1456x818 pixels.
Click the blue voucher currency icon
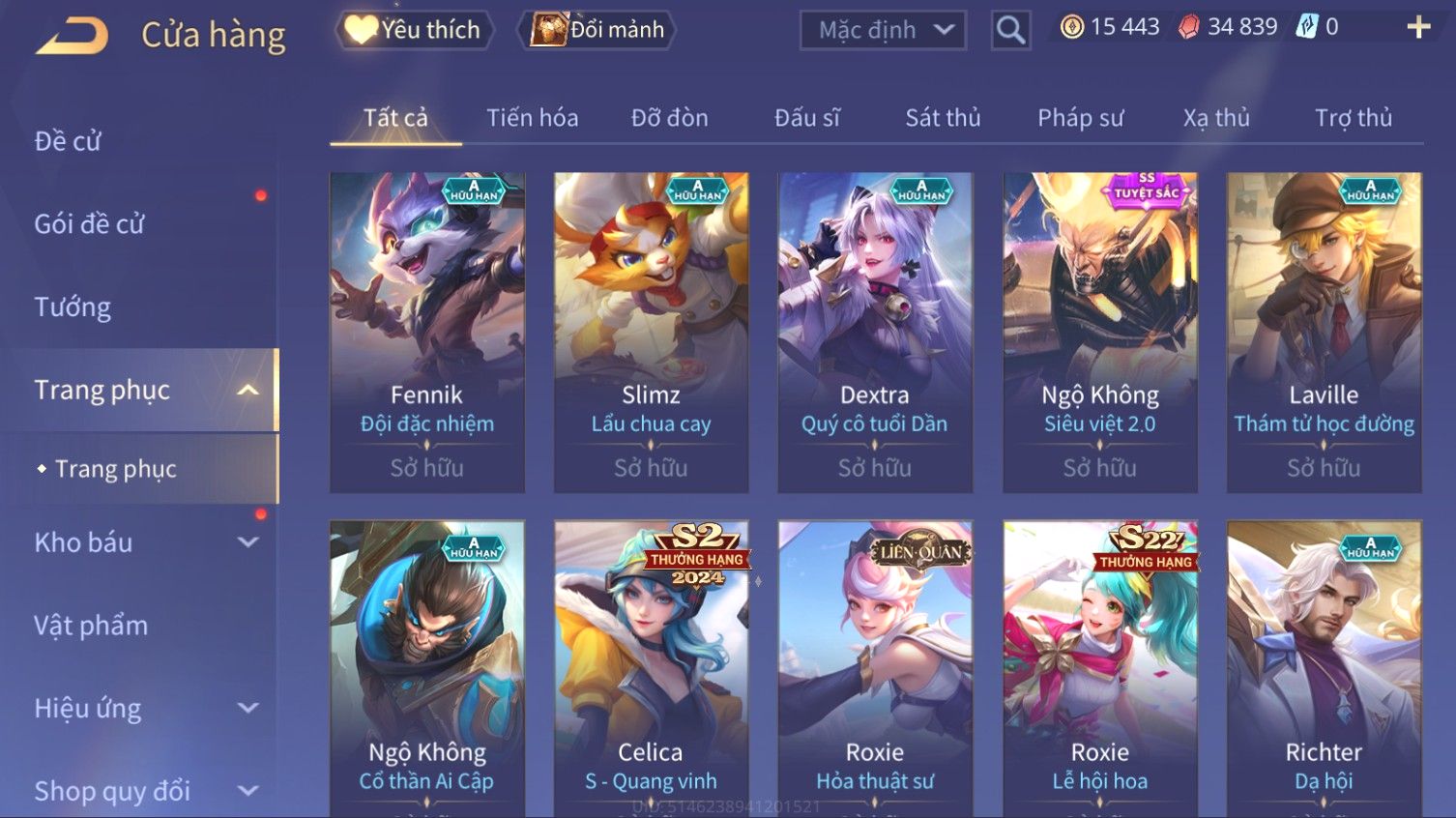point(1306,27)
